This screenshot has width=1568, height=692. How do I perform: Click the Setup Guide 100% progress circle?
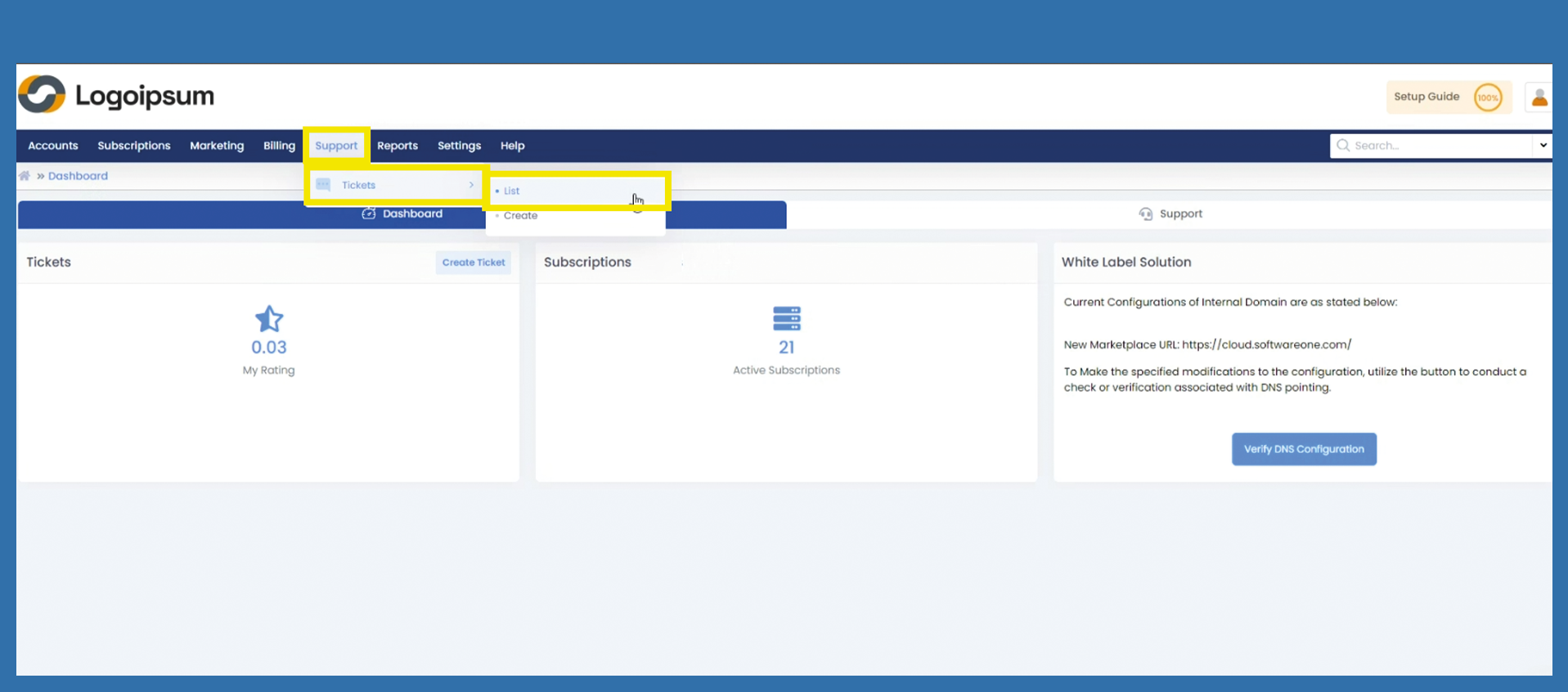(1487, 97)
